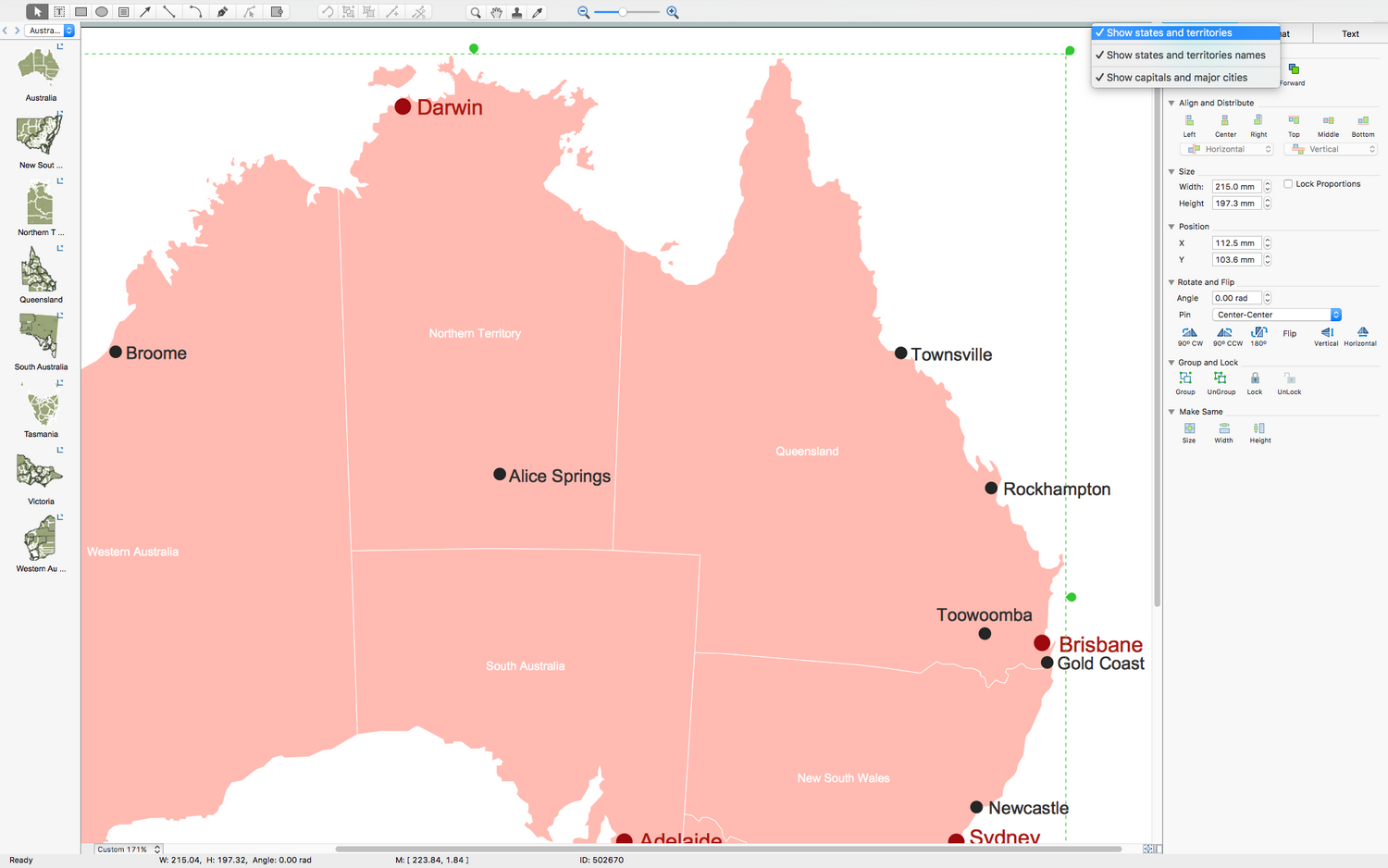This screenshot has height=868, width=1388.
Task: Click the zoom in magnifier icon
Action: coord(673,12)
